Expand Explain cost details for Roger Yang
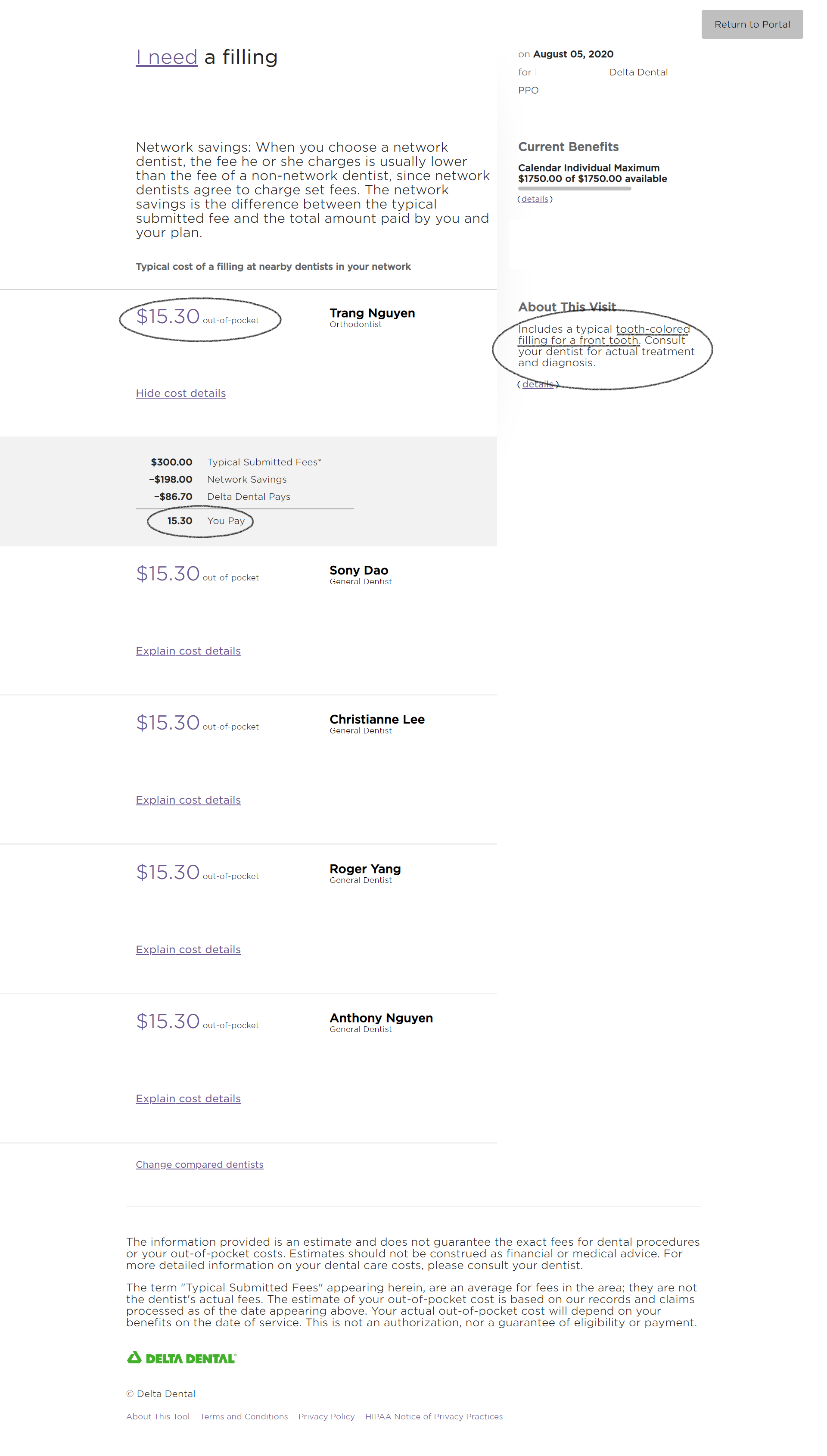The width and height of the screenshot is (827, 1456). coord(188,949)
